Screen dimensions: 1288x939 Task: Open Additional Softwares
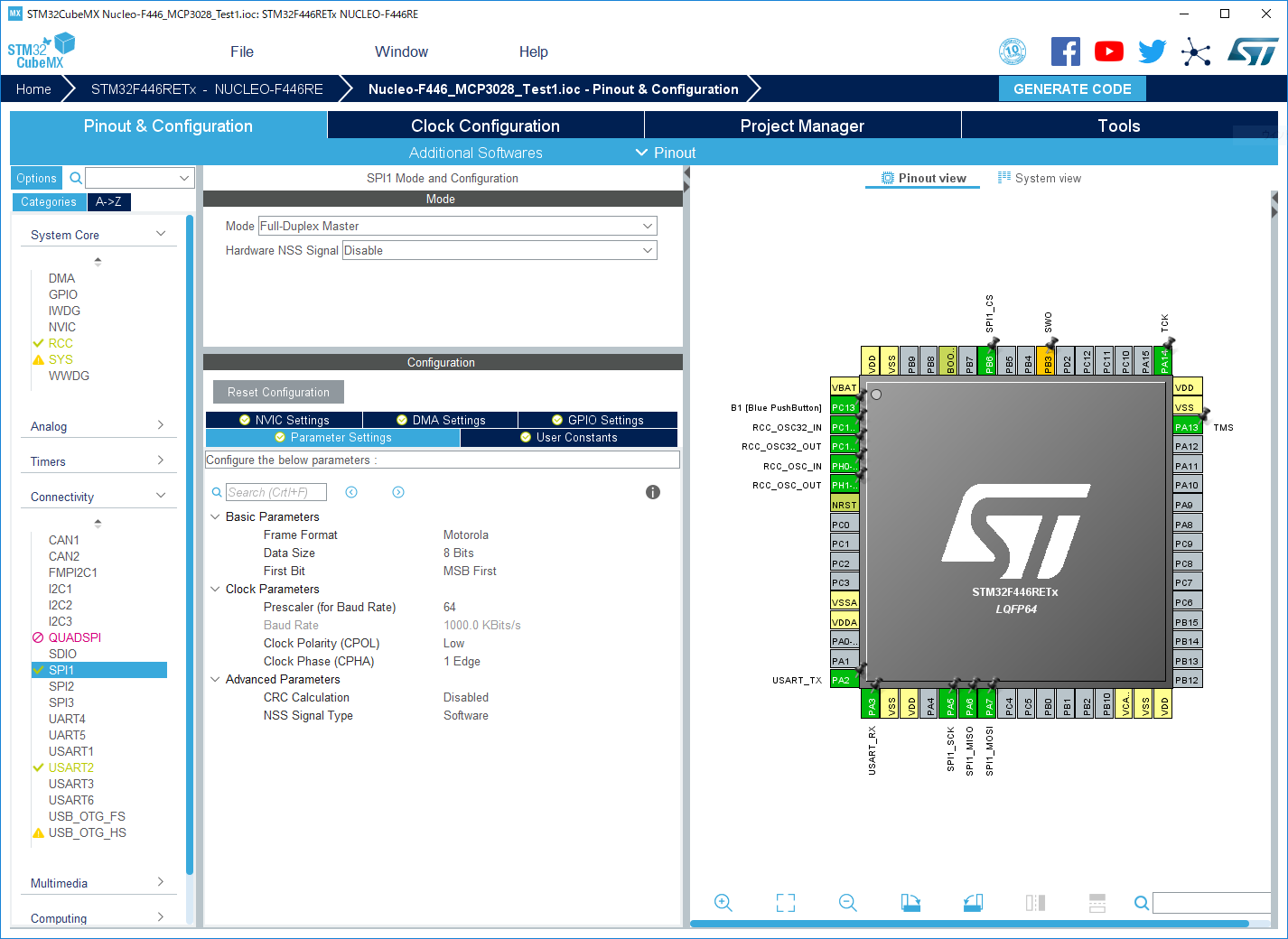(x=476, y=153)
